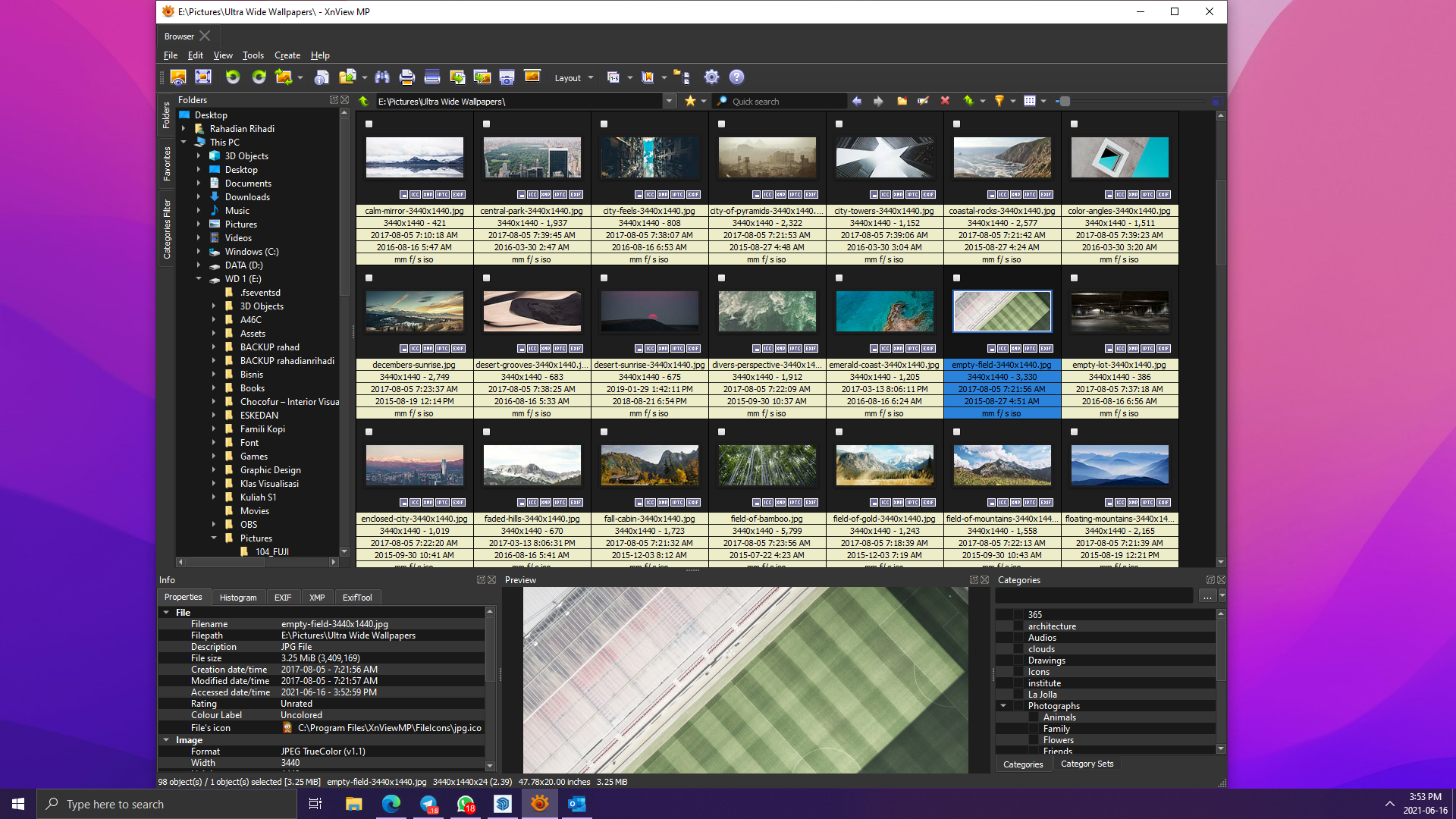
Task: Click the red X delete icon
Action: coord(945,101)
